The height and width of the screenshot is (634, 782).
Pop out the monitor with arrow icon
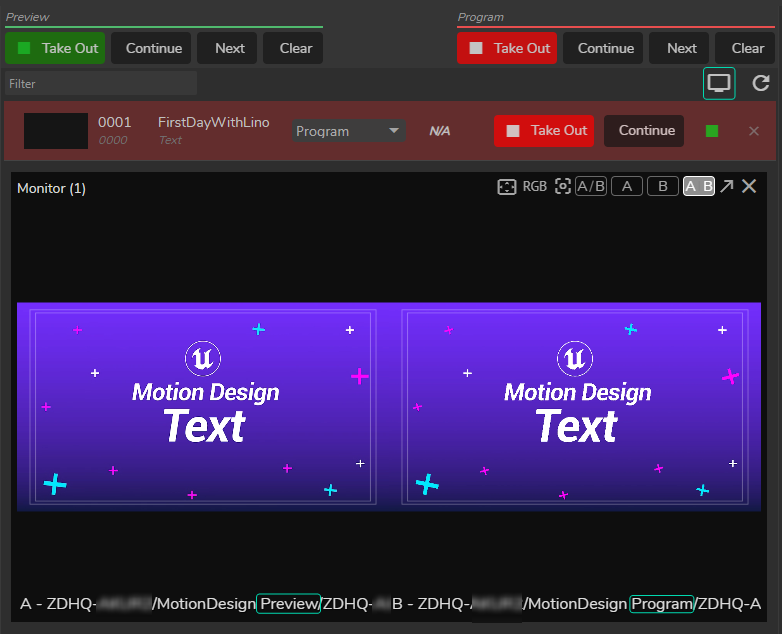pyautogui.click(x=727, y=187)
